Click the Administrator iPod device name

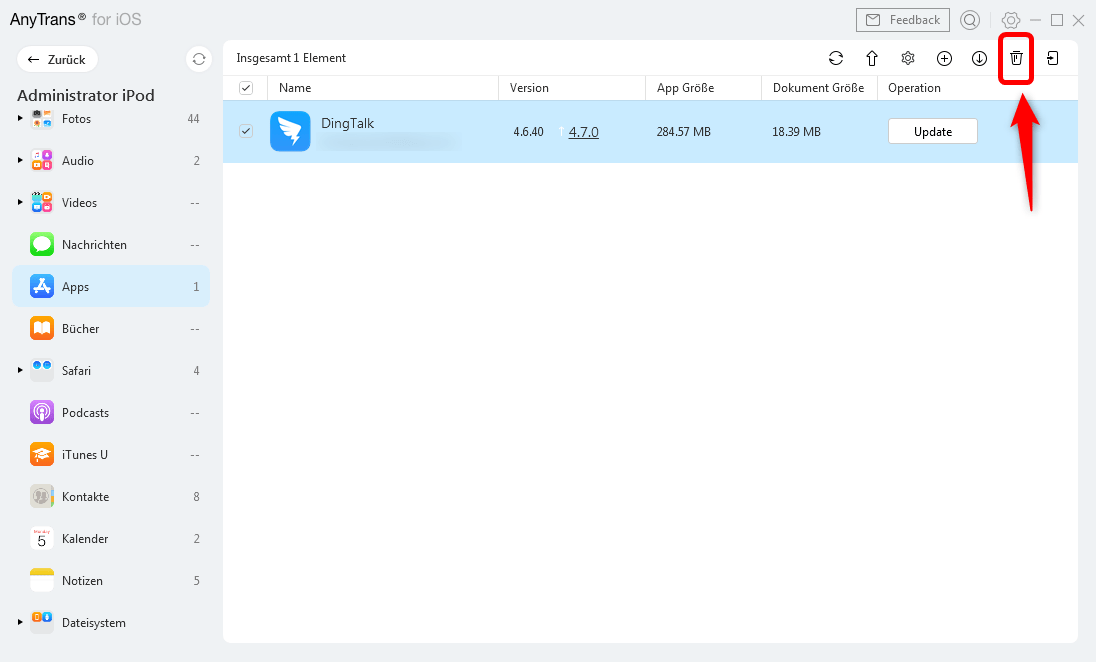[86, 95]
